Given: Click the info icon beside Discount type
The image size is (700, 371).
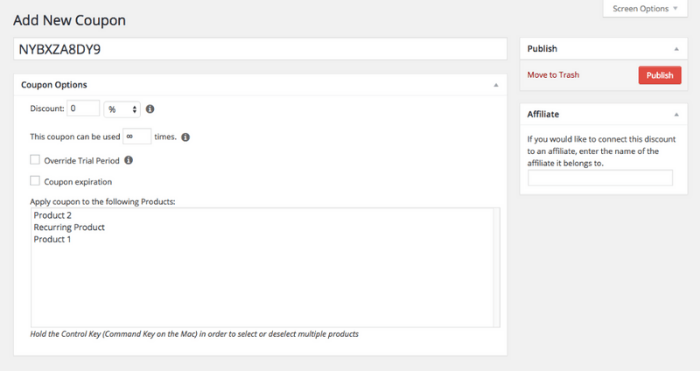Looking at the screenshot, I should 150,109.
